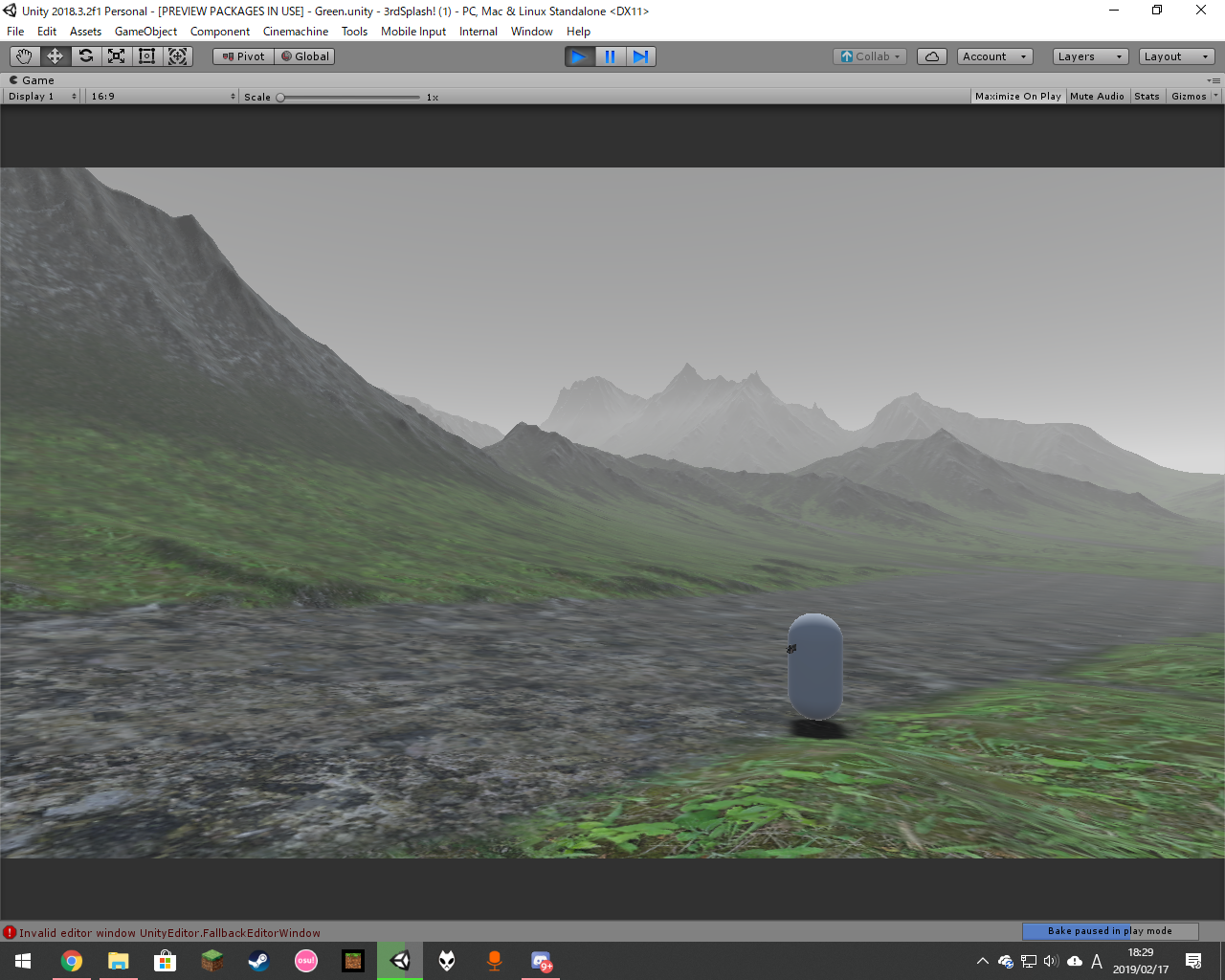Click the Scale slider in Game view

pyautogui.click(x=349, y=97)
